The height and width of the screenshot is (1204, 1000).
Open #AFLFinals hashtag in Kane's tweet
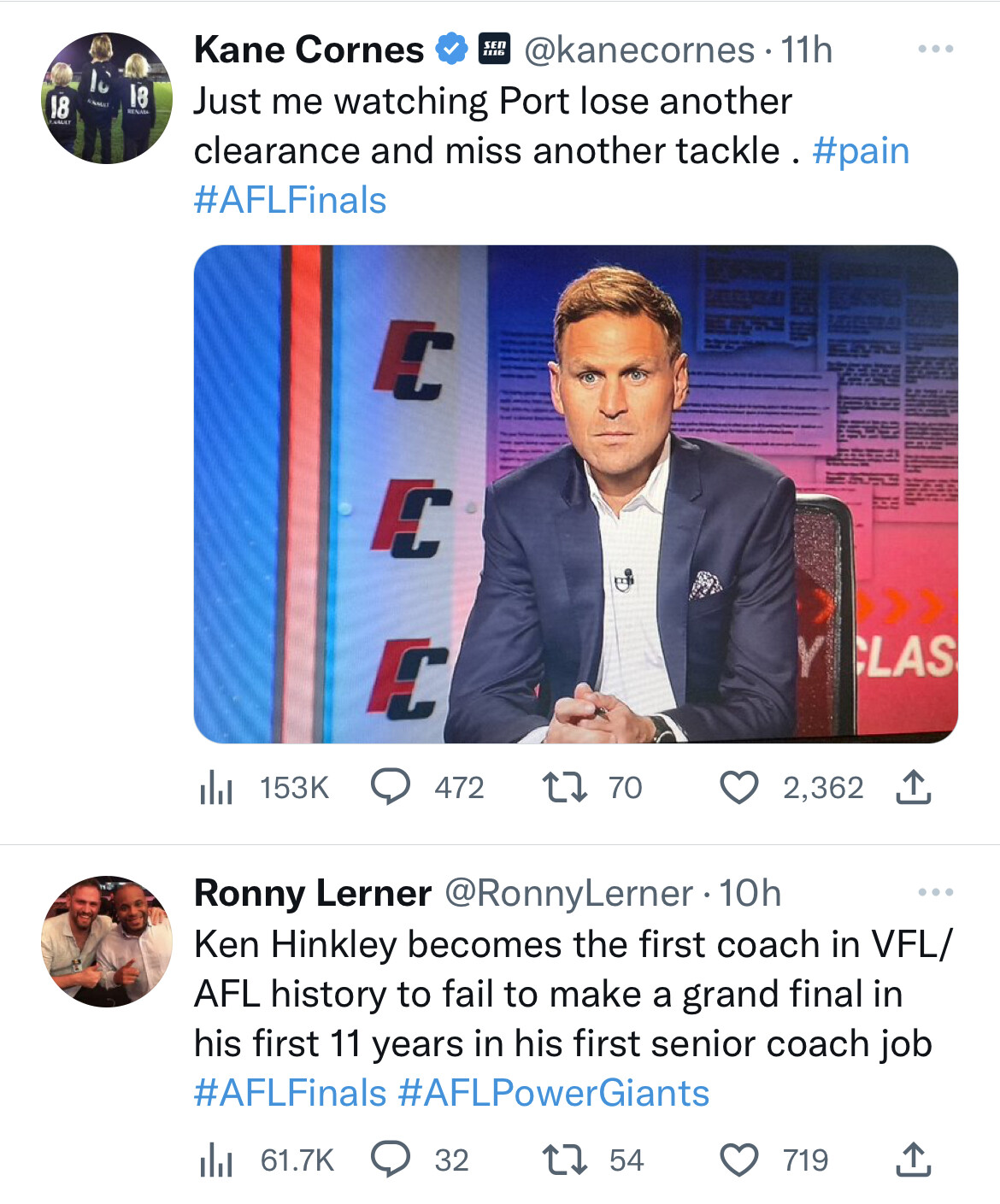(291, 201)
